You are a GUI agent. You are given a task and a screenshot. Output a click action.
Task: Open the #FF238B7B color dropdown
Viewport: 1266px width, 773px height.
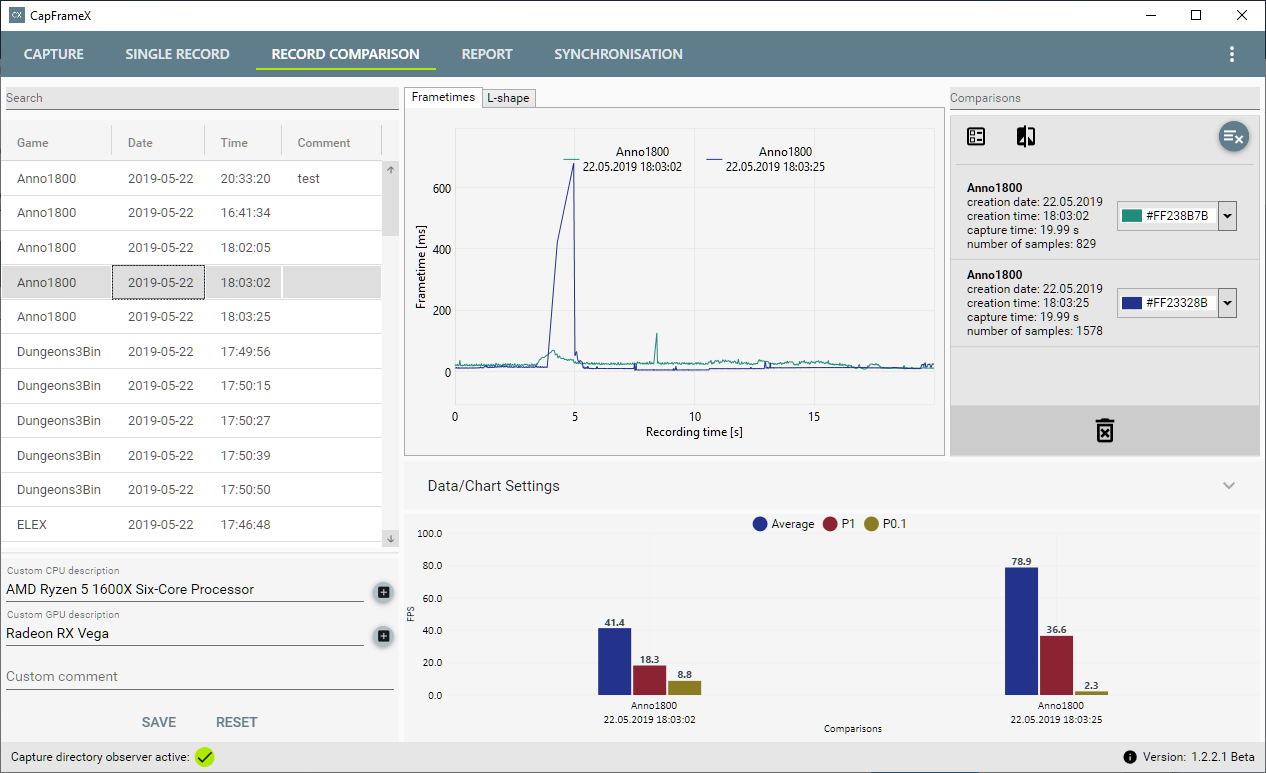click(1228, 216)
